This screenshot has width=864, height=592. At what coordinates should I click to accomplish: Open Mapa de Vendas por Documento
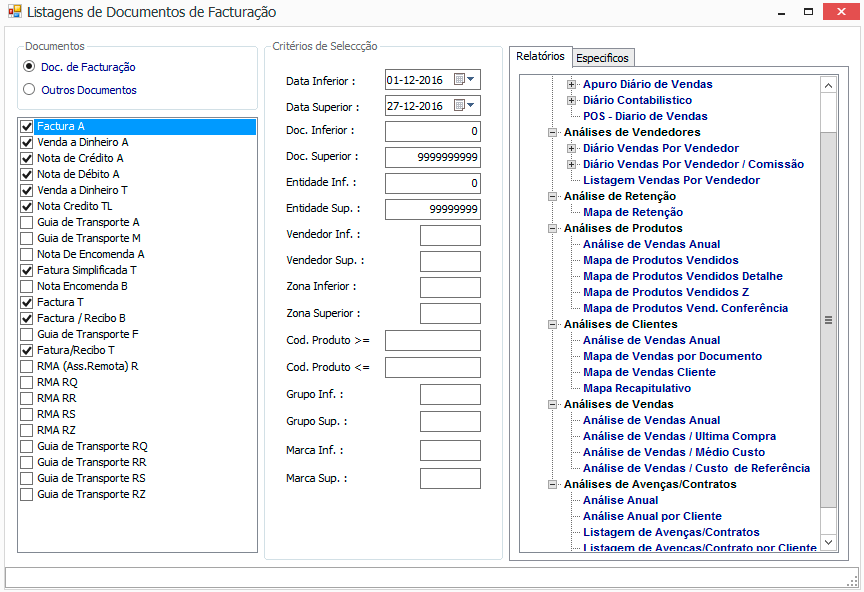[x=672, y=356]
